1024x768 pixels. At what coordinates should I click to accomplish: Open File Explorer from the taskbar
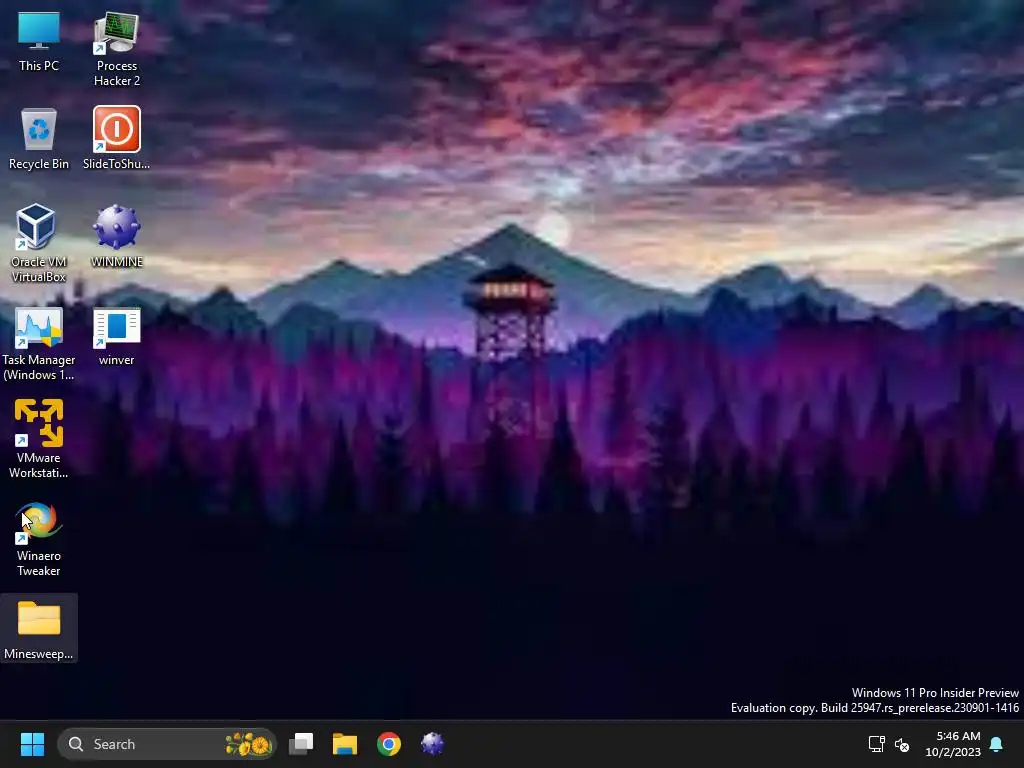[x=345, y=744]
